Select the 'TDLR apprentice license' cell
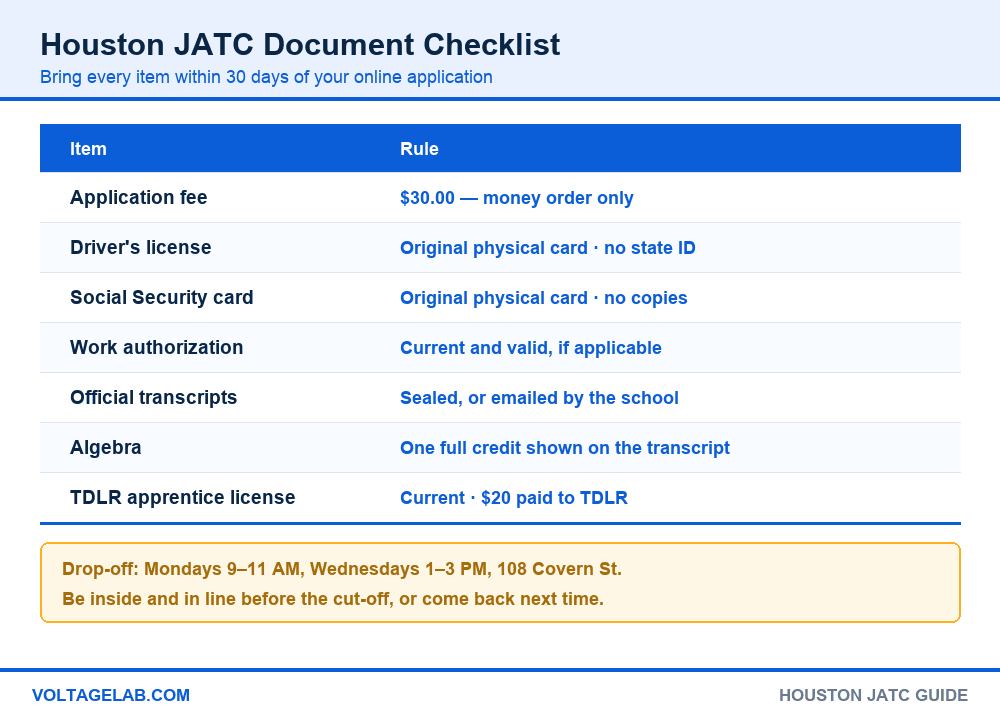The height and width of the screenshot is (720, 1000). (182, 497)
